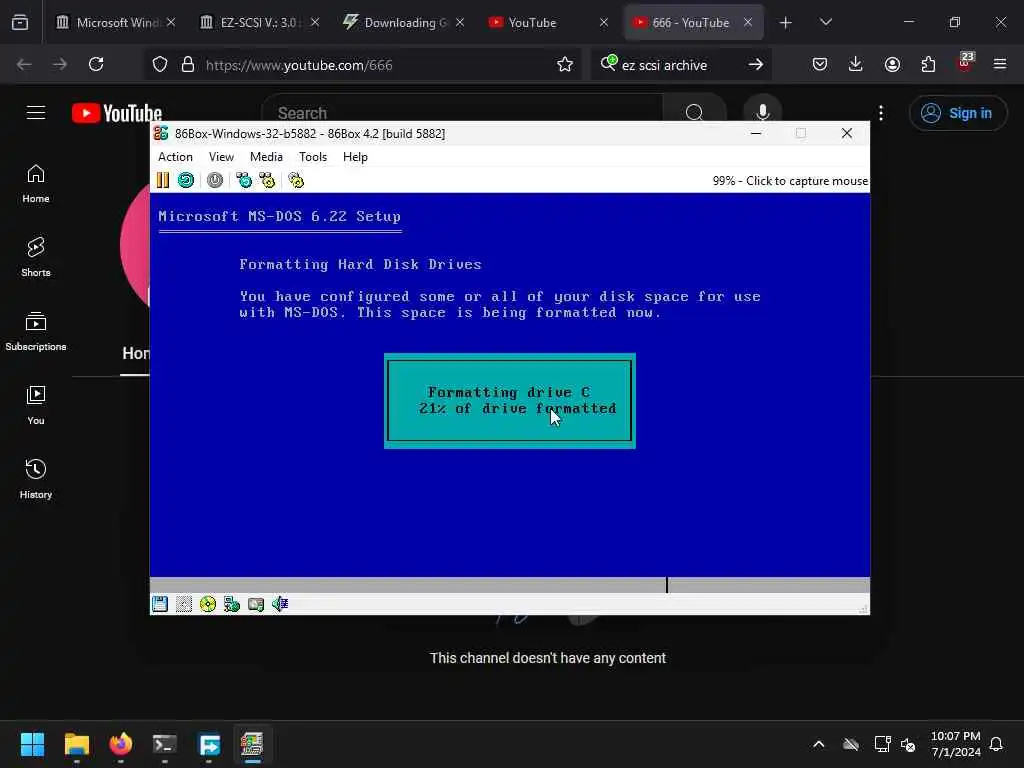
Task: Open Subscriptions in the YouTube sidebar
Action: pos(36,331)
